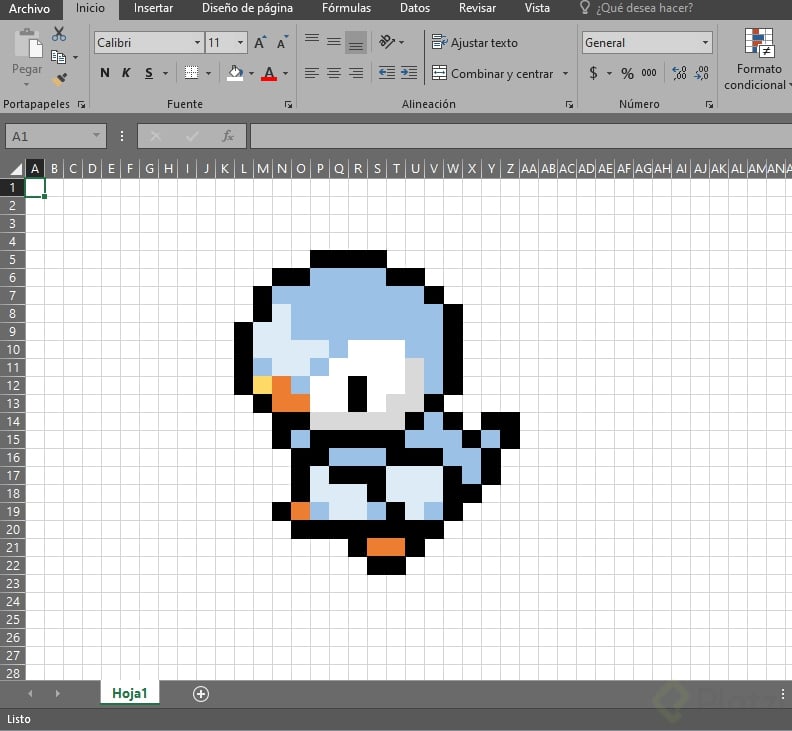
Task: Switch to the Fórmulas tab
Action: 346,8
